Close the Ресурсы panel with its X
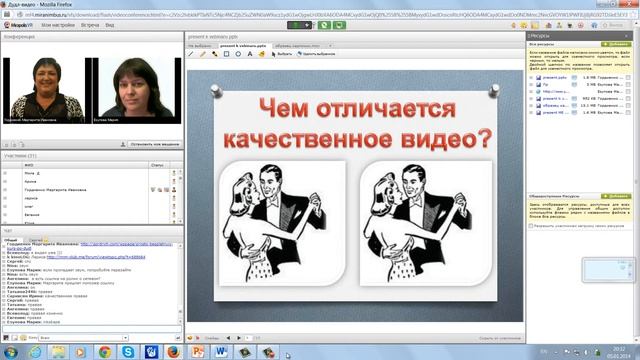This screenshot has width=640, height=360. [627, 36]
